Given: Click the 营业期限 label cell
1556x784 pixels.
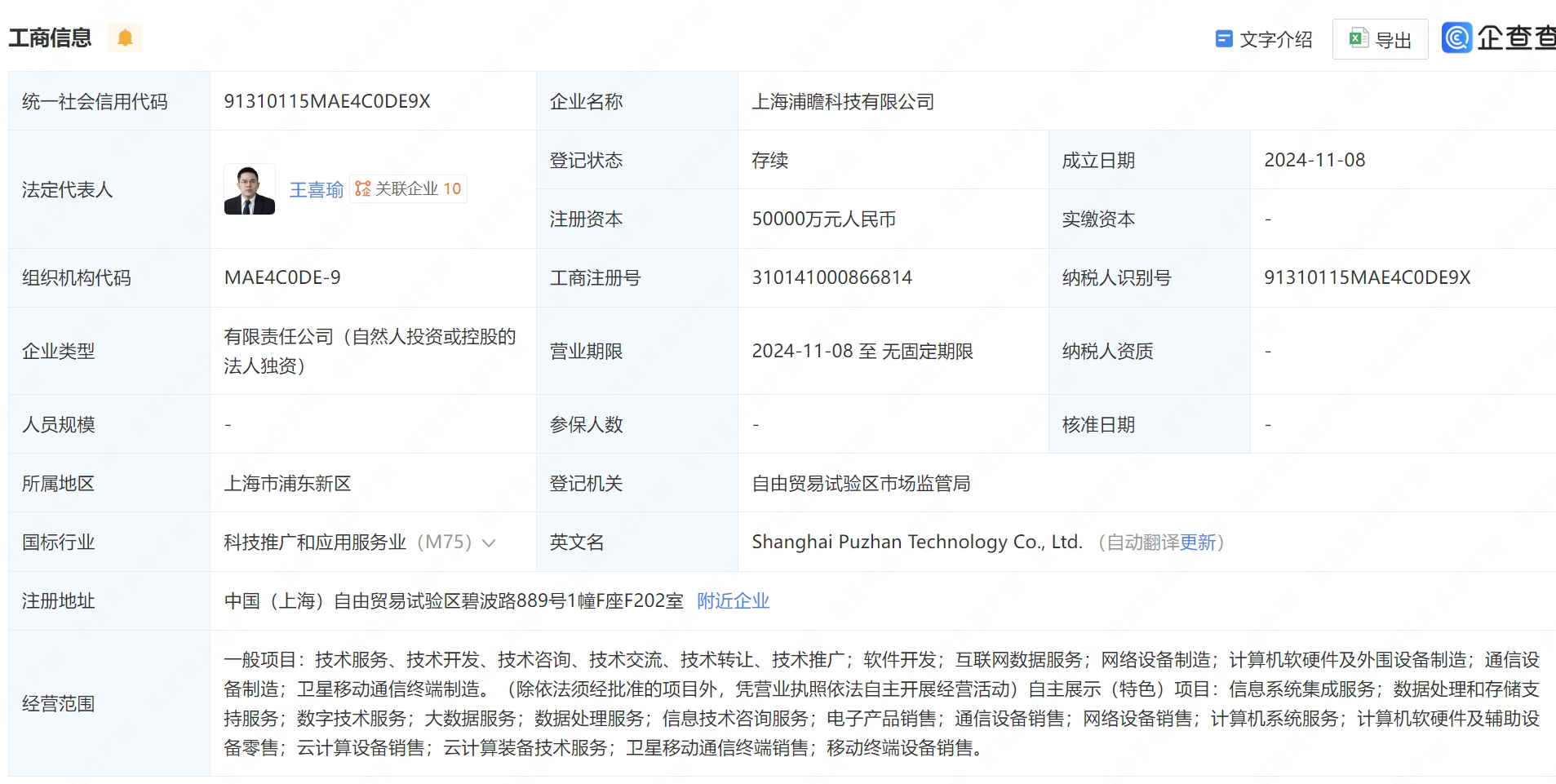Looking at the screenshot, I should click(x=637, y=351).
